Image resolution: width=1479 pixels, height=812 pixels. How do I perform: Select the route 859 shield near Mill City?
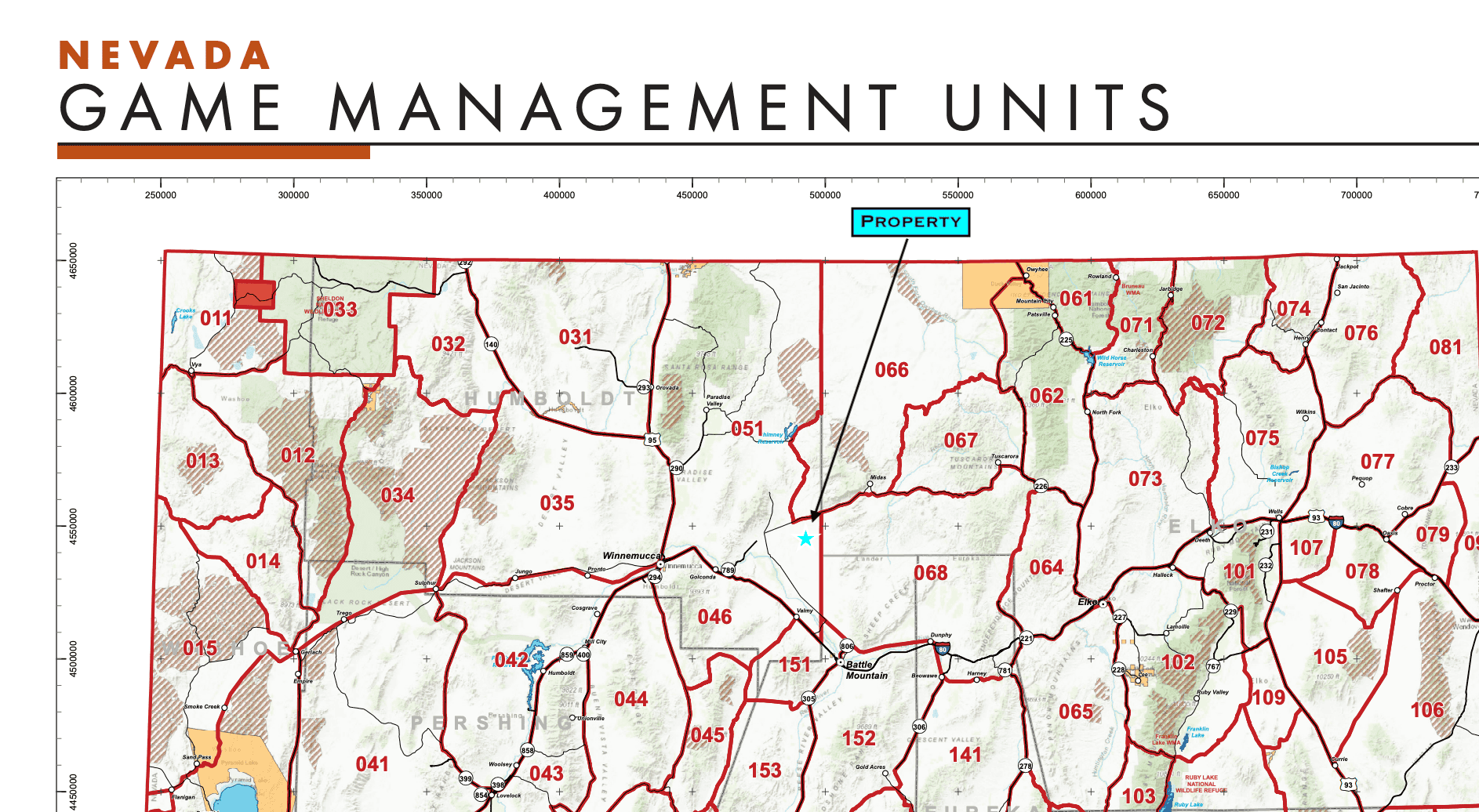pos(567,654)
